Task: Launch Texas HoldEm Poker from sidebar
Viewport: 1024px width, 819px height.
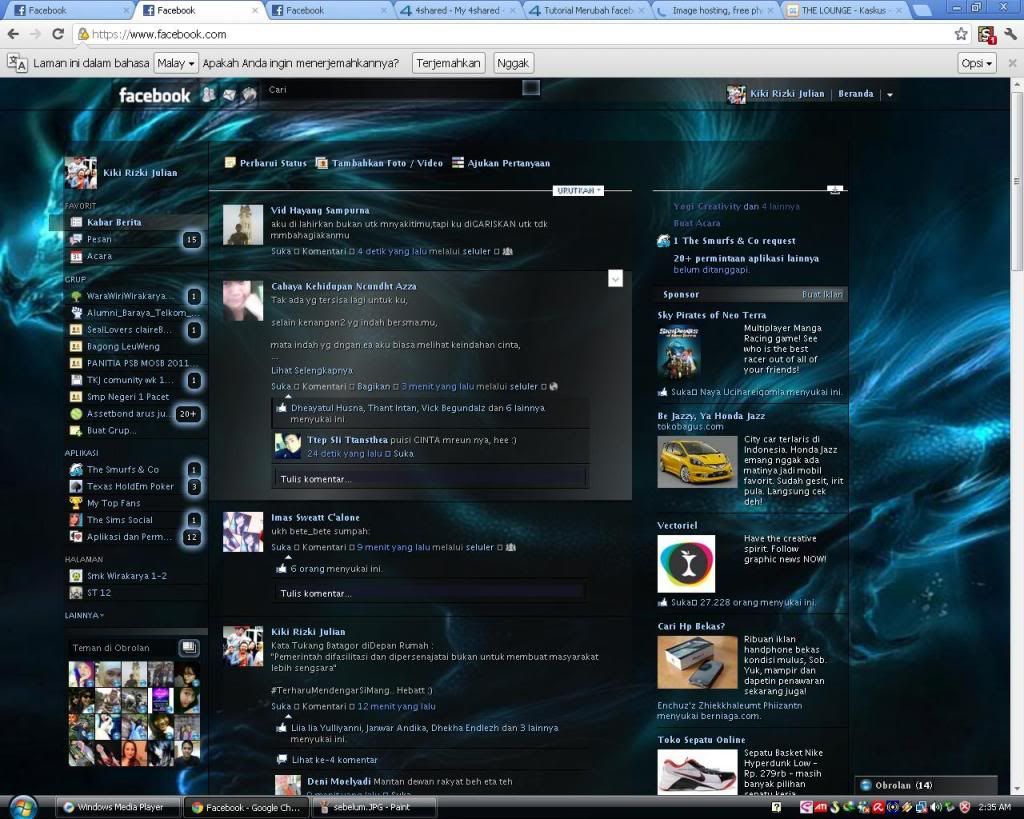Action: [129, 486]
